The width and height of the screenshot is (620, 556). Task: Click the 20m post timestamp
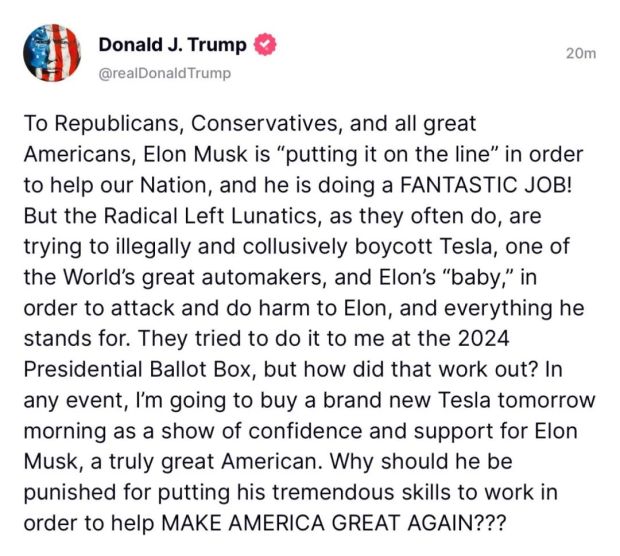pyautogui.click(x=580, y=53)
